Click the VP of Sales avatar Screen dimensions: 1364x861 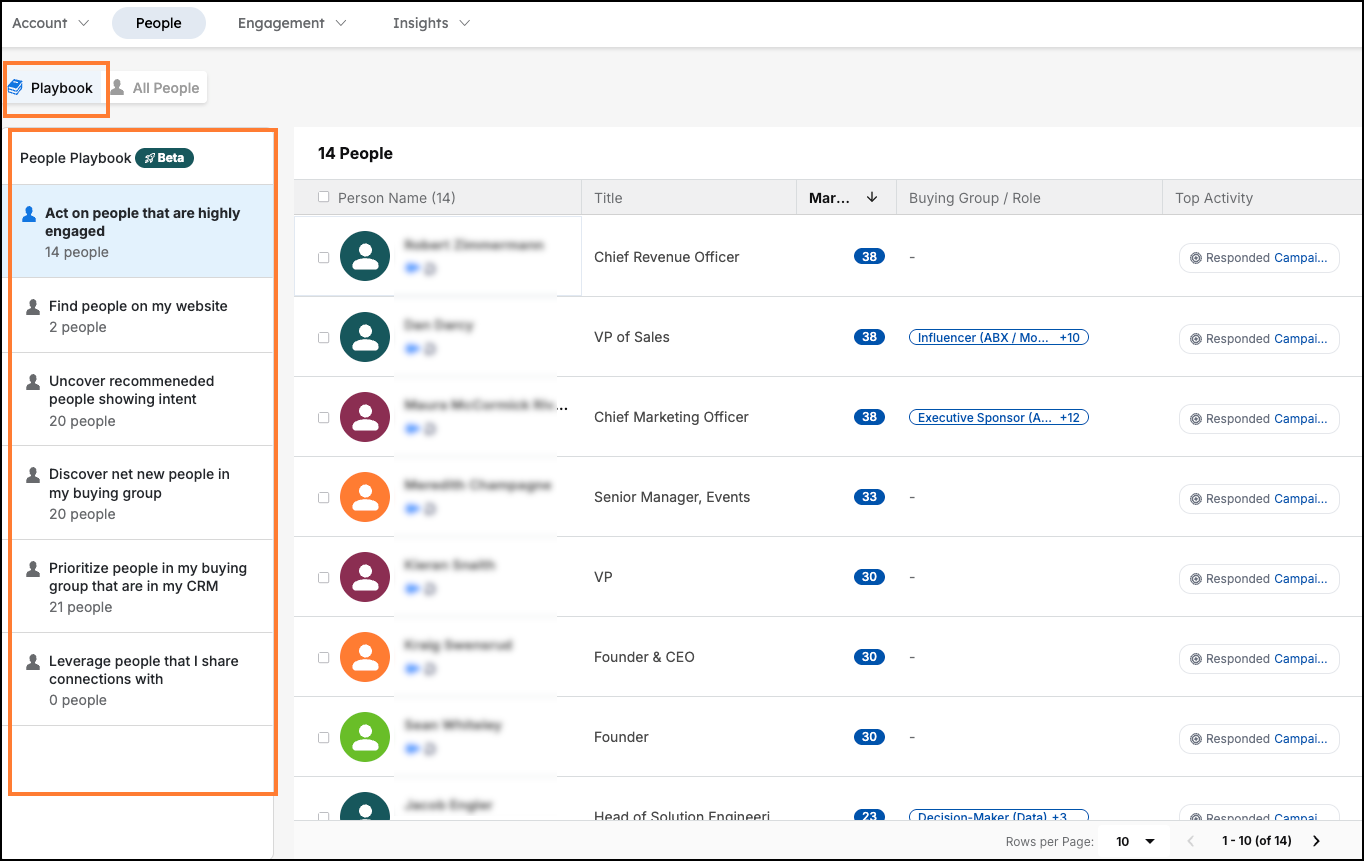(x=365, y=337)
